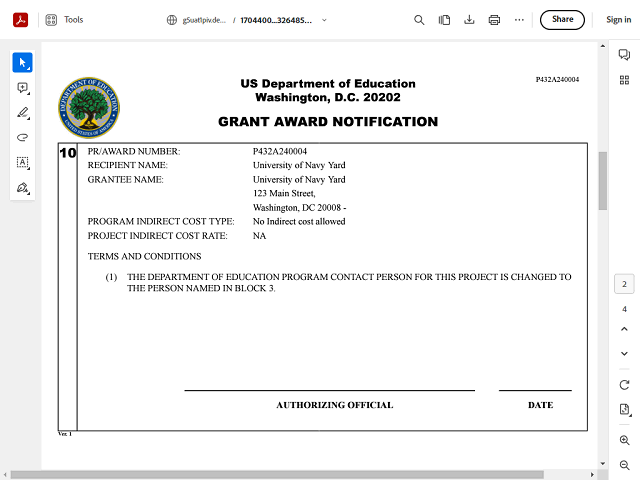
Task: Click the Washington, DC 20008 address line
Action: click(299, 208)
